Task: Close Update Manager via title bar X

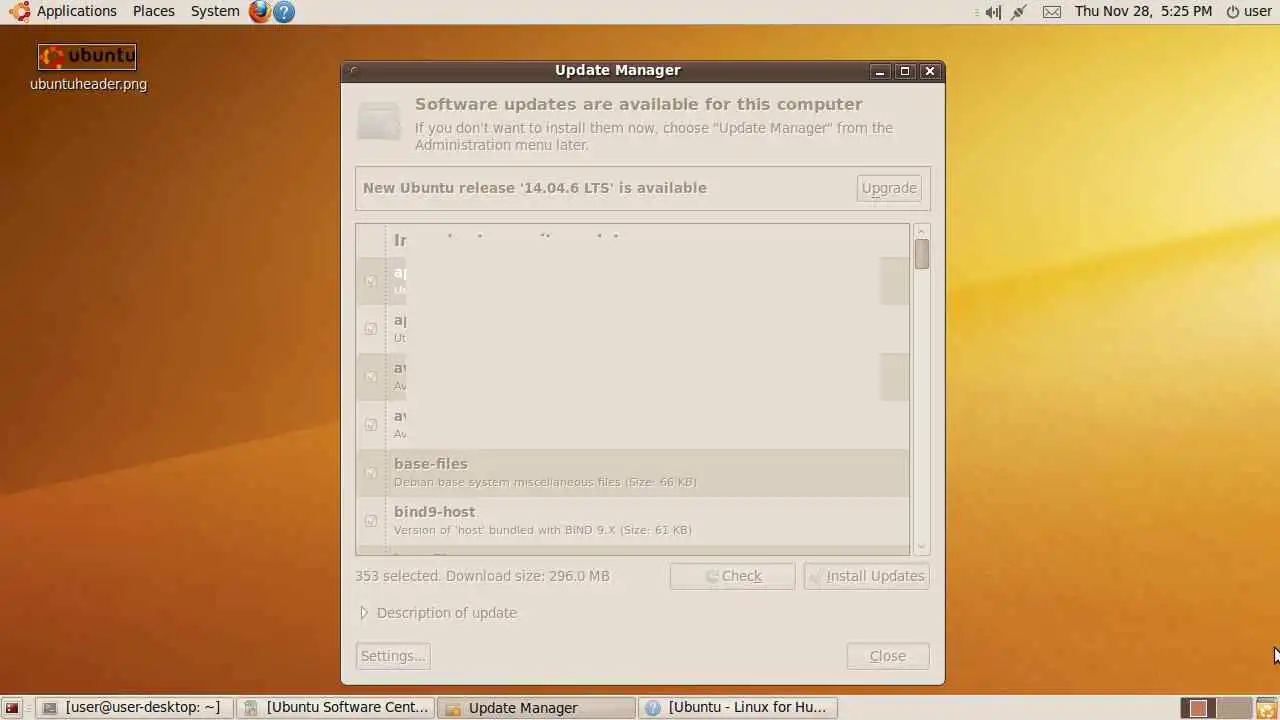Action: pyautogui.click(x=930, y=71)
